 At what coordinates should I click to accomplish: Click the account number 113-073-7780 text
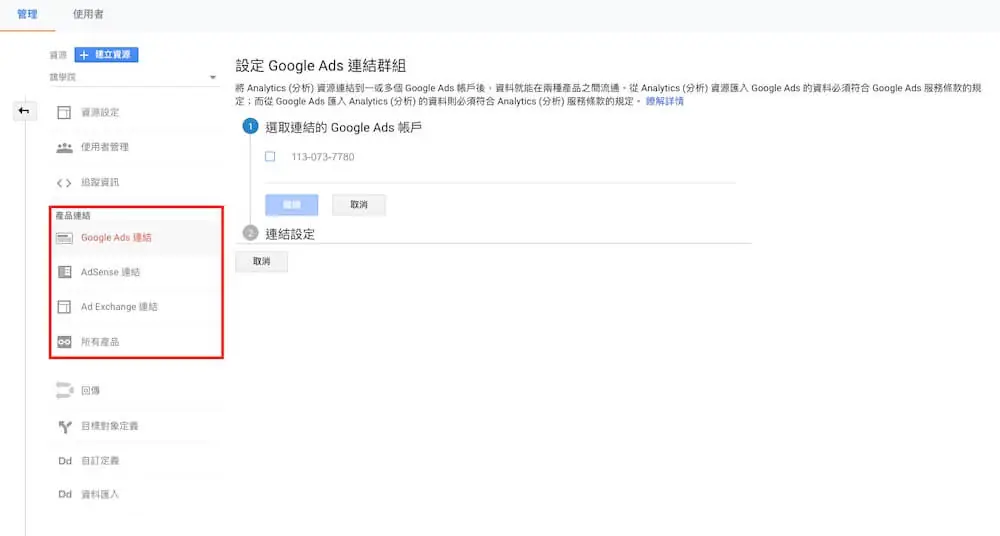coord(323,157)
